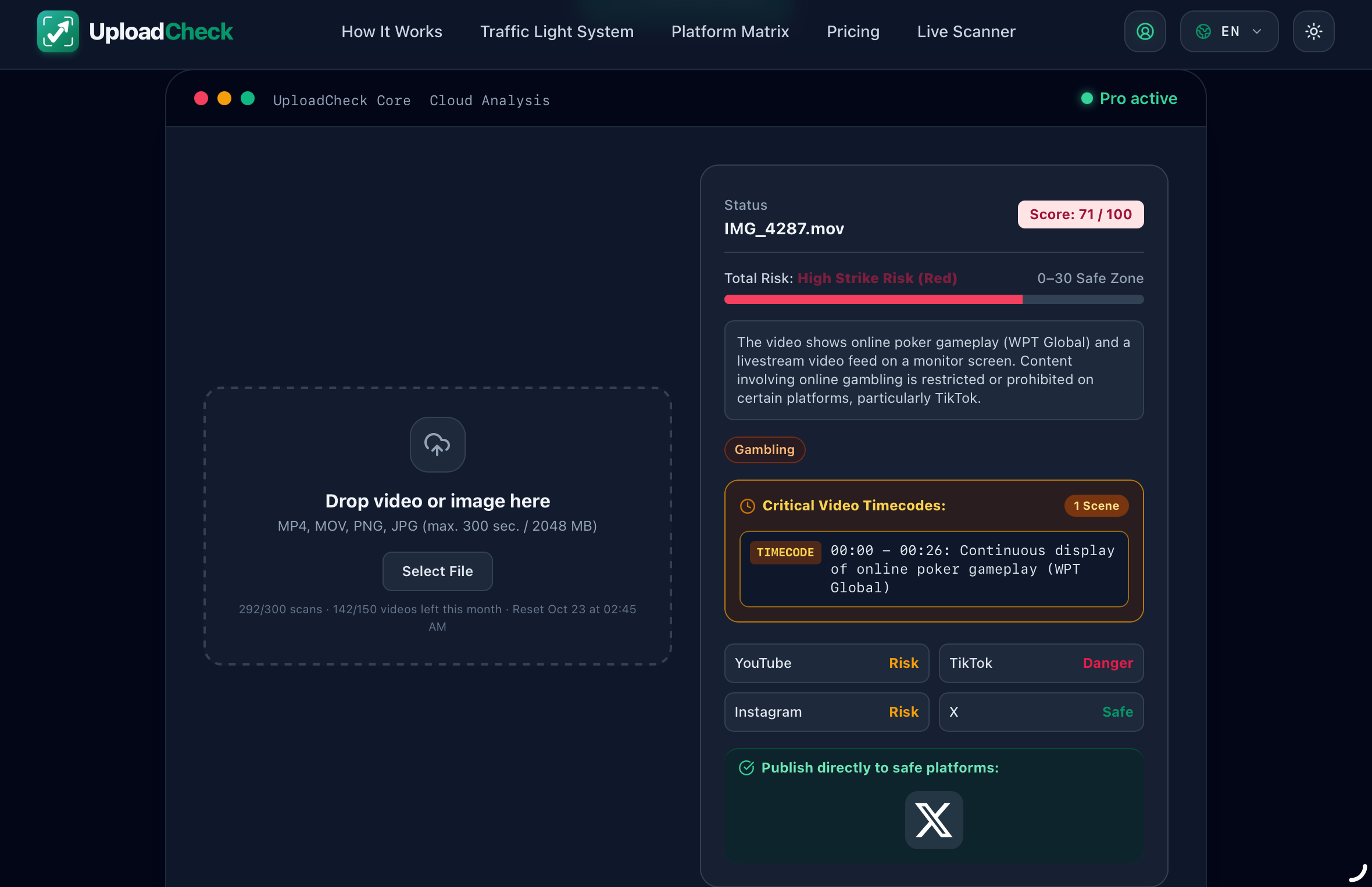Click the file name IMG_4287.mov
The height and width of the screenshot is (887, 1372).
click(784, 228)
